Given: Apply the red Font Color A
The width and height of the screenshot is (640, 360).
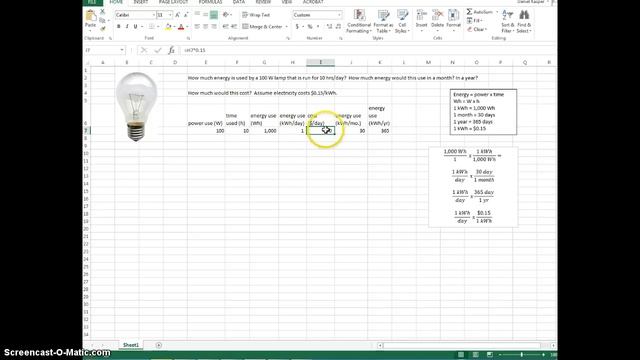Looking at the screenshot, I should pos(181,27).
